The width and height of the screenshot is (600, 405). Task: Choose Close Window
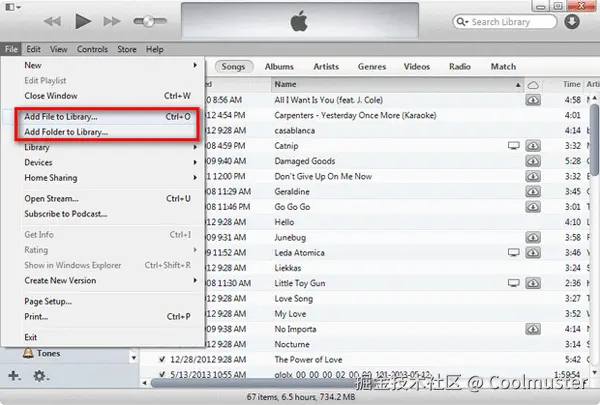(111, 96)
